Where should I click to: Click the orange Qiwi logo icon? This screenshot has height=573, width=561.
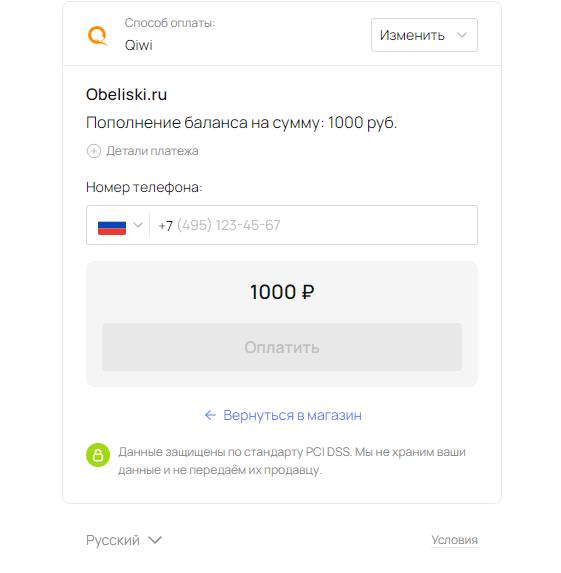click(98, 36)
